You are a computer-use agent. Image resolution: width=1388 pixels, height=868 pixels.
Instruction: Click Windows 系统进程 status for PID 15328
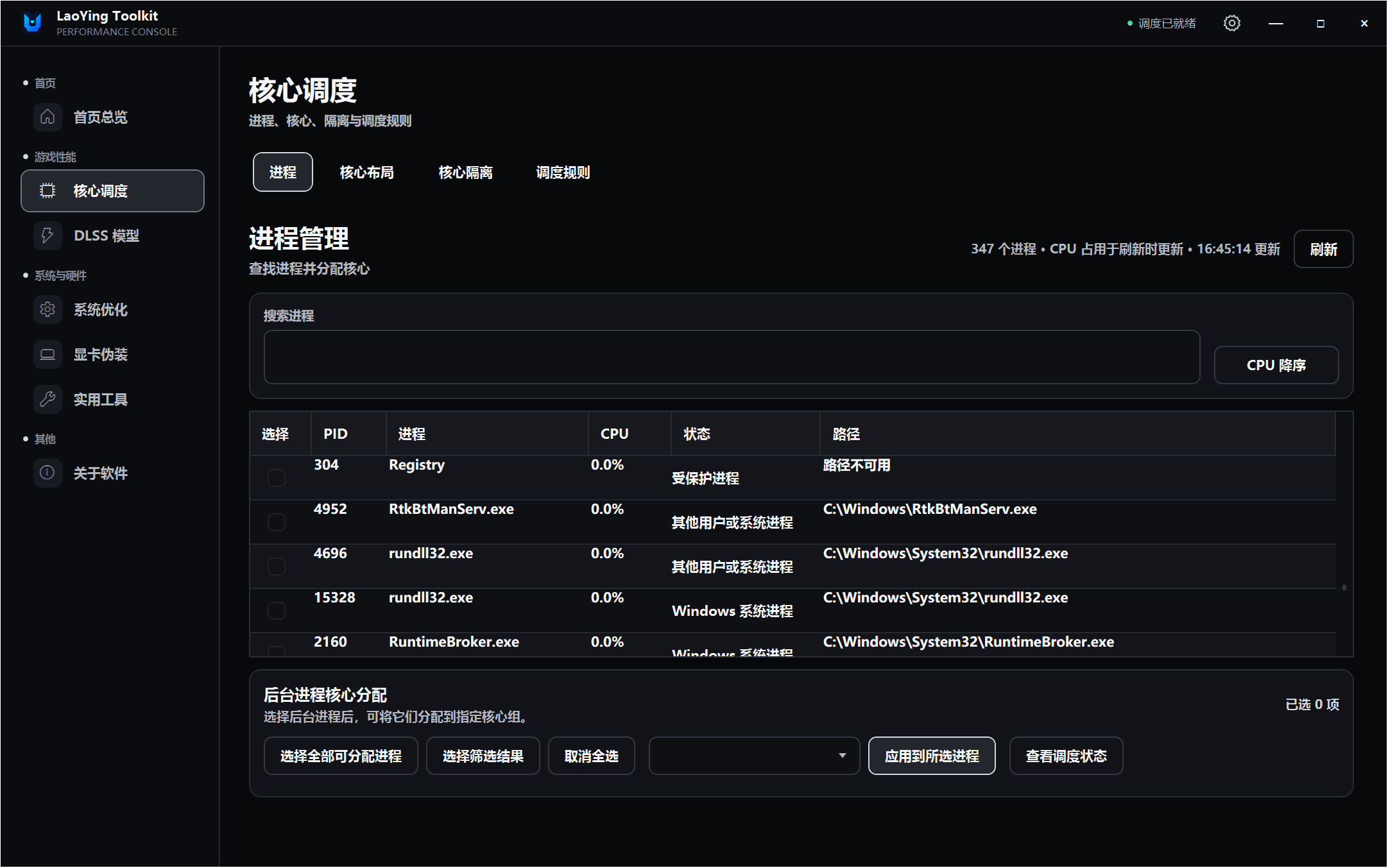tap(732, 611)
